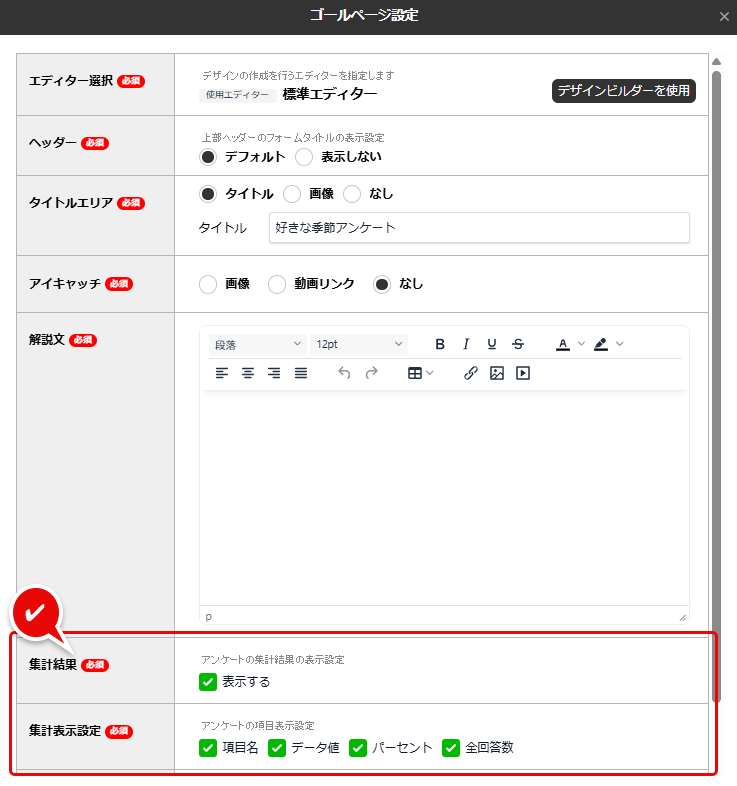
Task: Click the title input field
Action: coord(479,228)
